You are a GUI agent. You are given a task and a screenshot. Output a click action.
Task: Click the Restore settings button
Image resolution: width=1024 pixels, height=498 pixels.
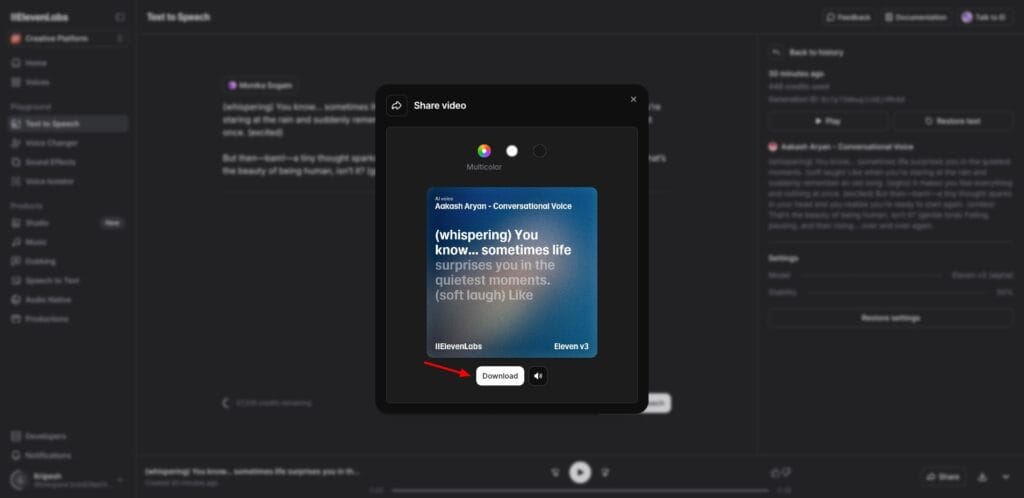point(891,318)
